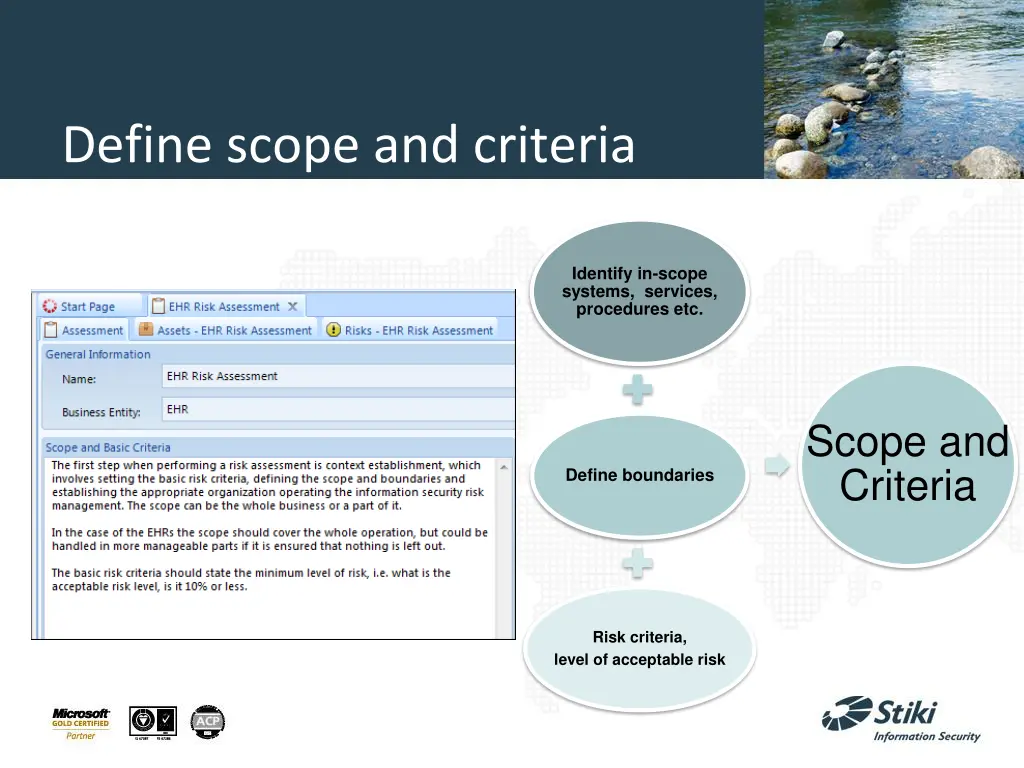Click the plus sign below Define boundaries

pyautogui.click(x=636, y=566)
